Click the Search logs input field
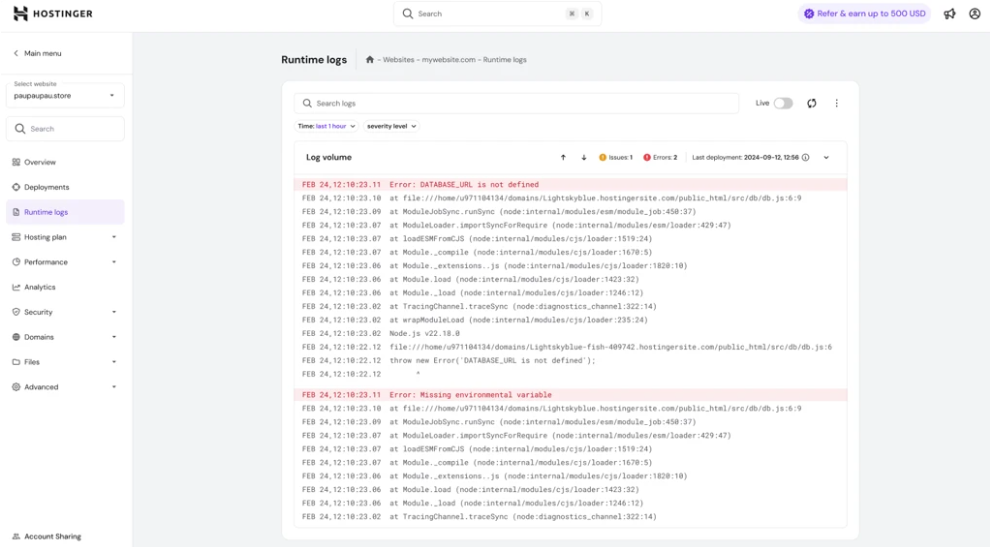This screenshot has height=547, width=990. pyautogui.click(x=516, y=103)
